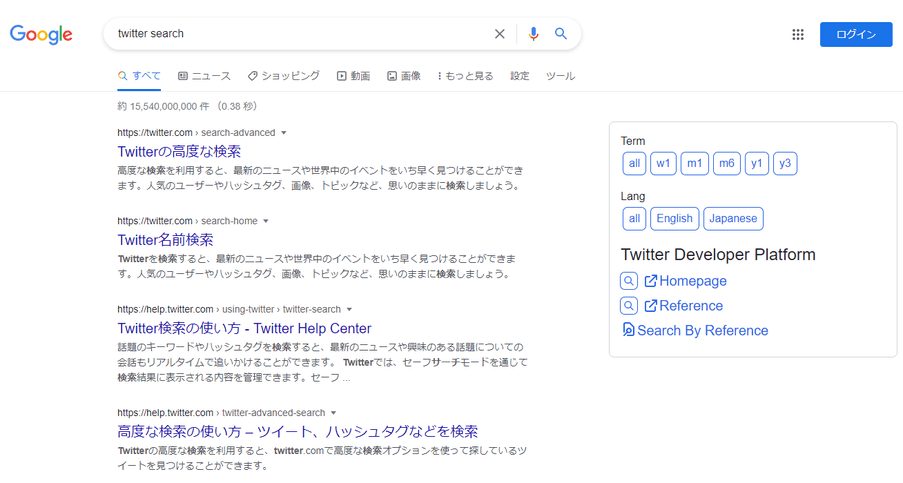
Task: Click the ログイン button
Action: click(x=856, y=35)
